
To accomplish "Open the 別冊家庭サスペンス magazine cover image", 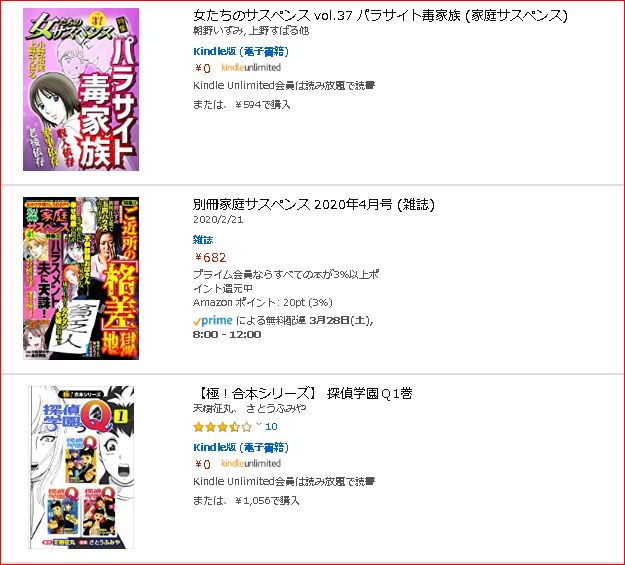I will (x=81, y=278).
